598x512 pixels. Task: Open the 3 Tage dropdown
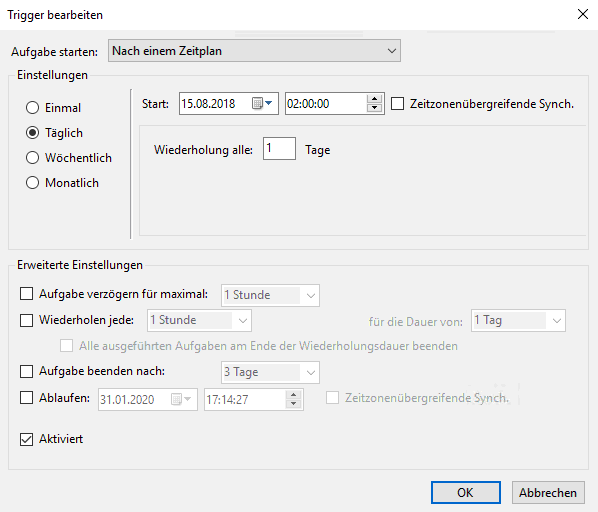(x=270, y=372)
